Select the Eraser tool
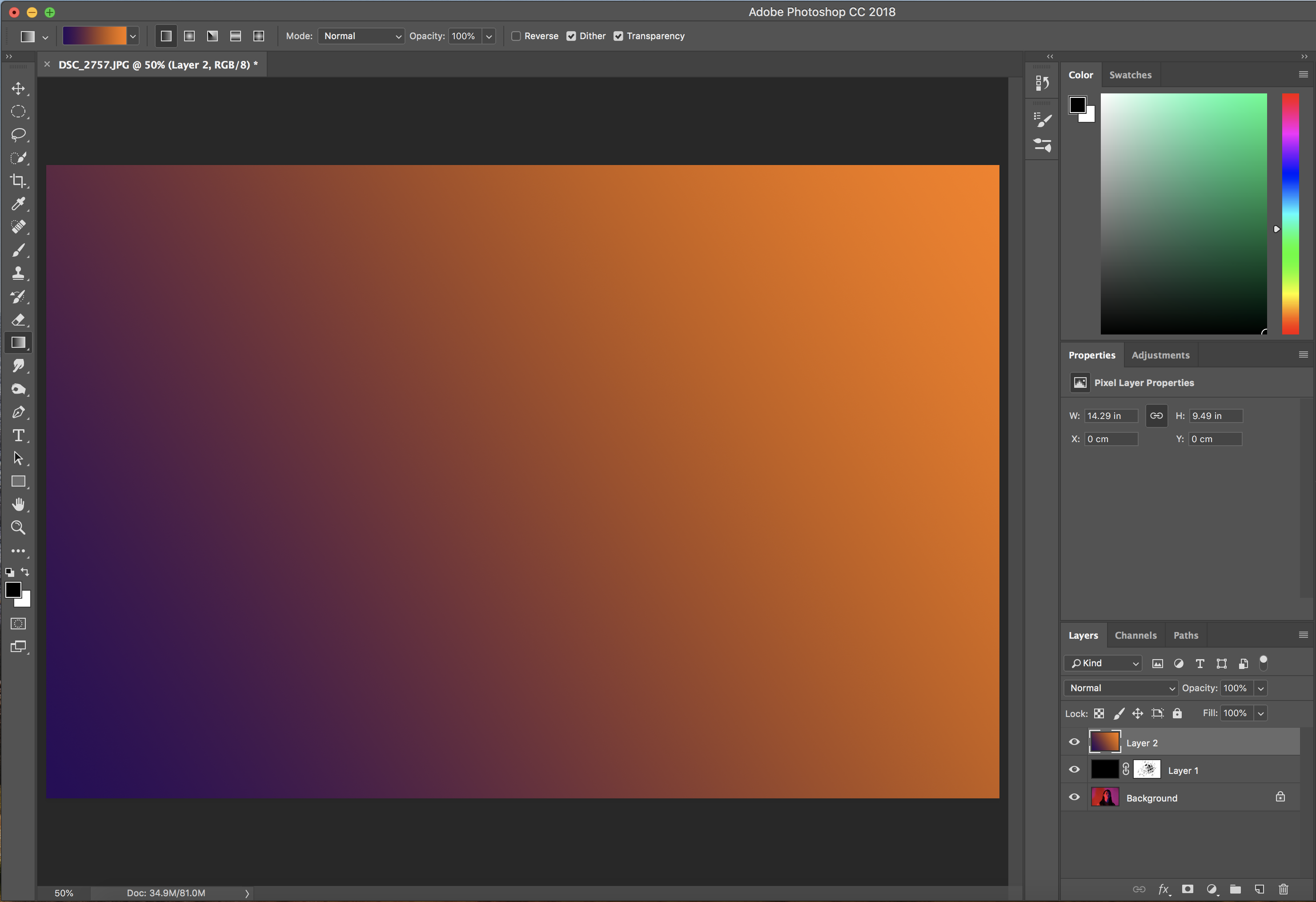 coord(18,319)
